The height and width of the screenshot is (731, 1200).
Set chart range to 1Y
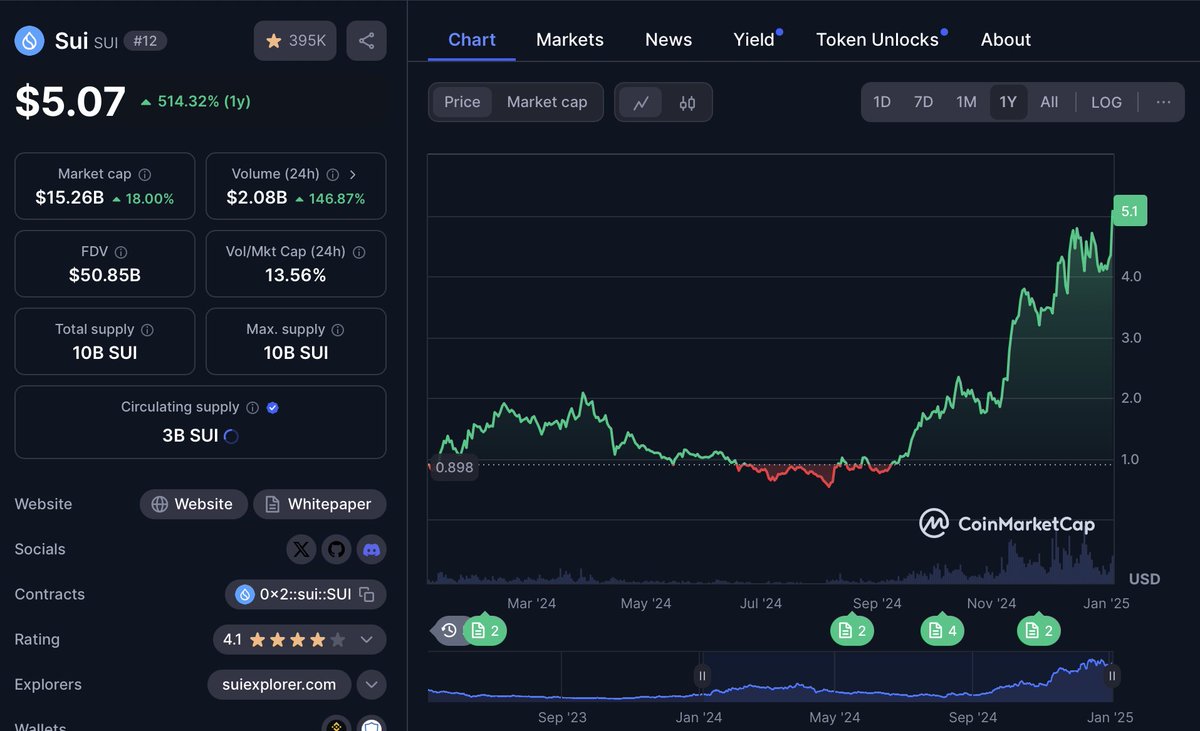click(1008, 102)
